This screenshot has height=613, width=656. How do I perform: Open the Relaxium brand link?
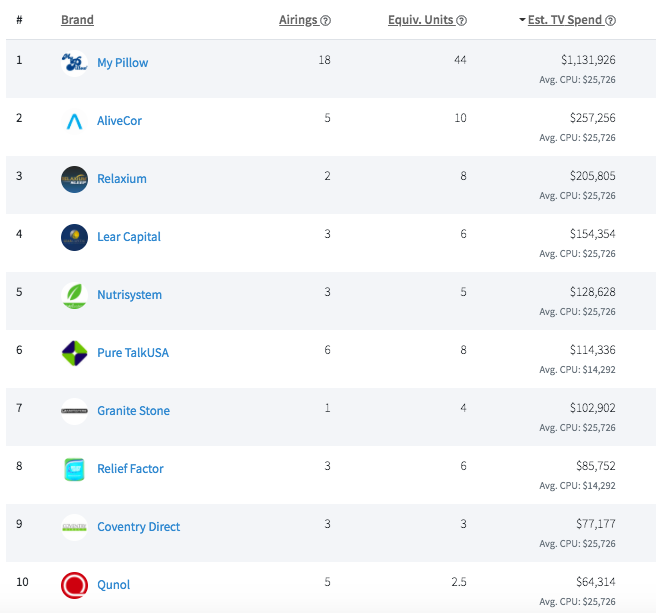pyautogui.click(x=122, y=179)
